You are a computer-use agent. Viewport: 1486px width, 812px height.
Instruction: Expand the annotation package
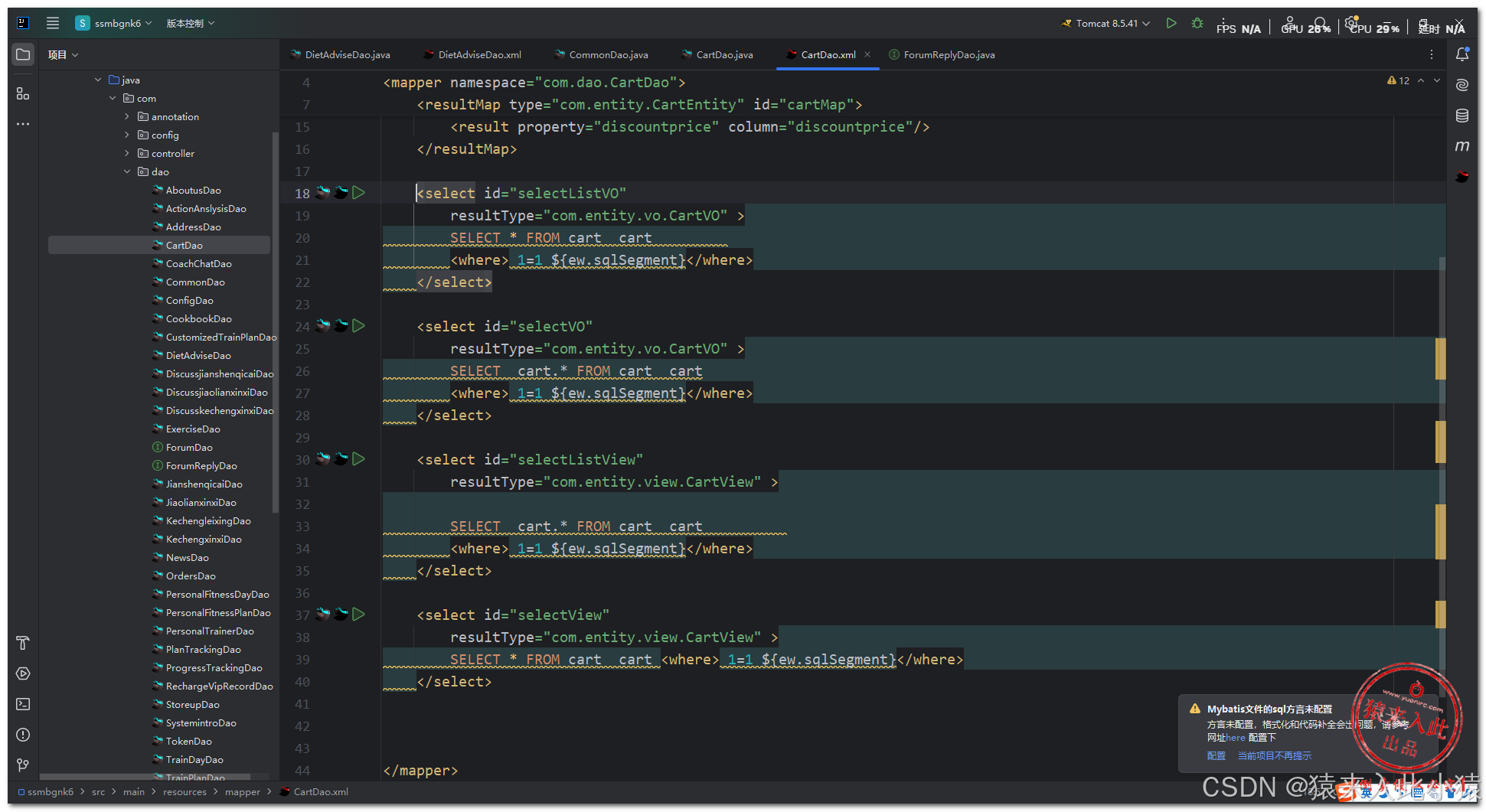point(127,116)
